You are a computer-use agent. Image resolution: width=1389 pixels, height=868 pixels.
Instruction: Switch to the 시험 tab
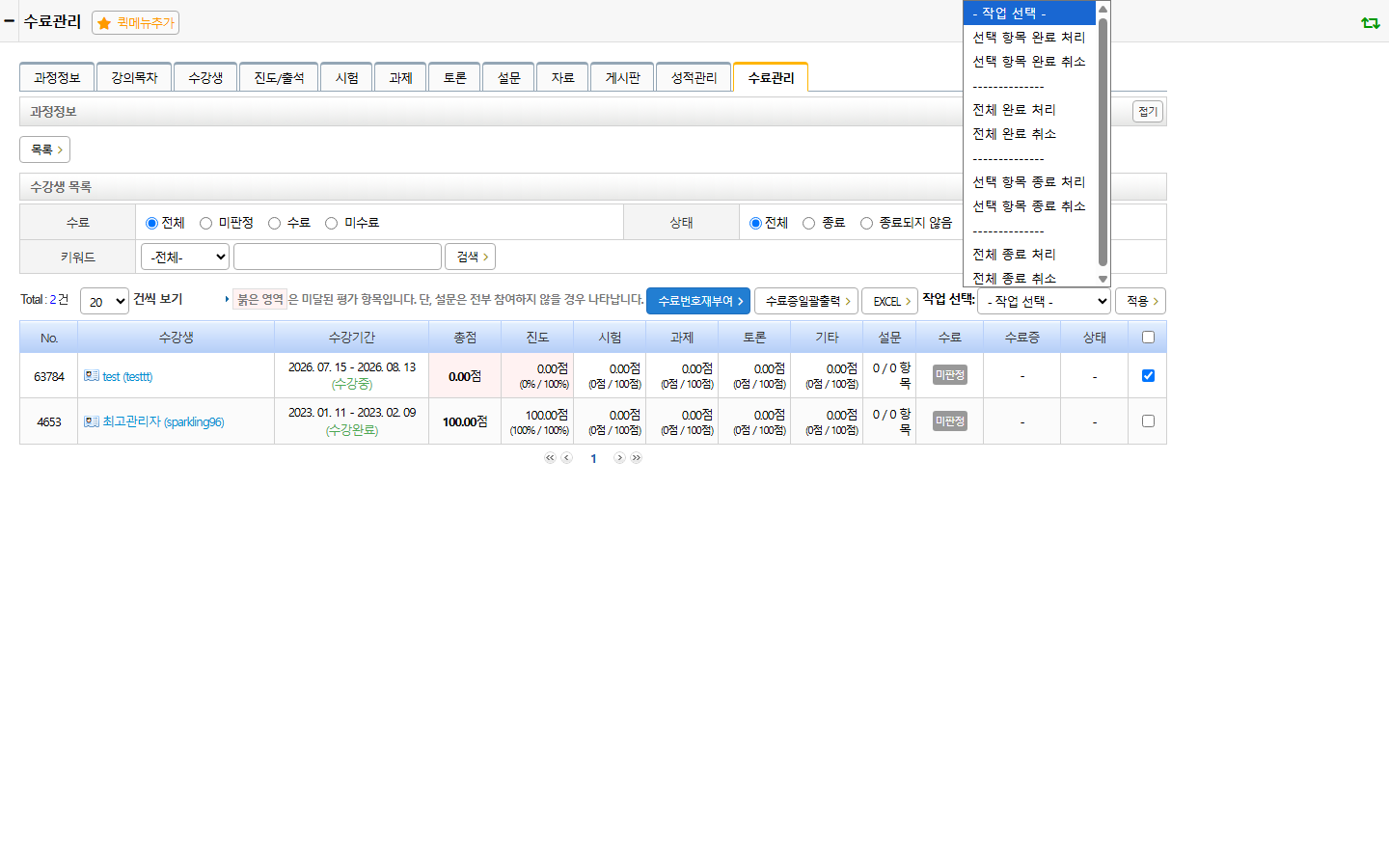click(346, 77)
